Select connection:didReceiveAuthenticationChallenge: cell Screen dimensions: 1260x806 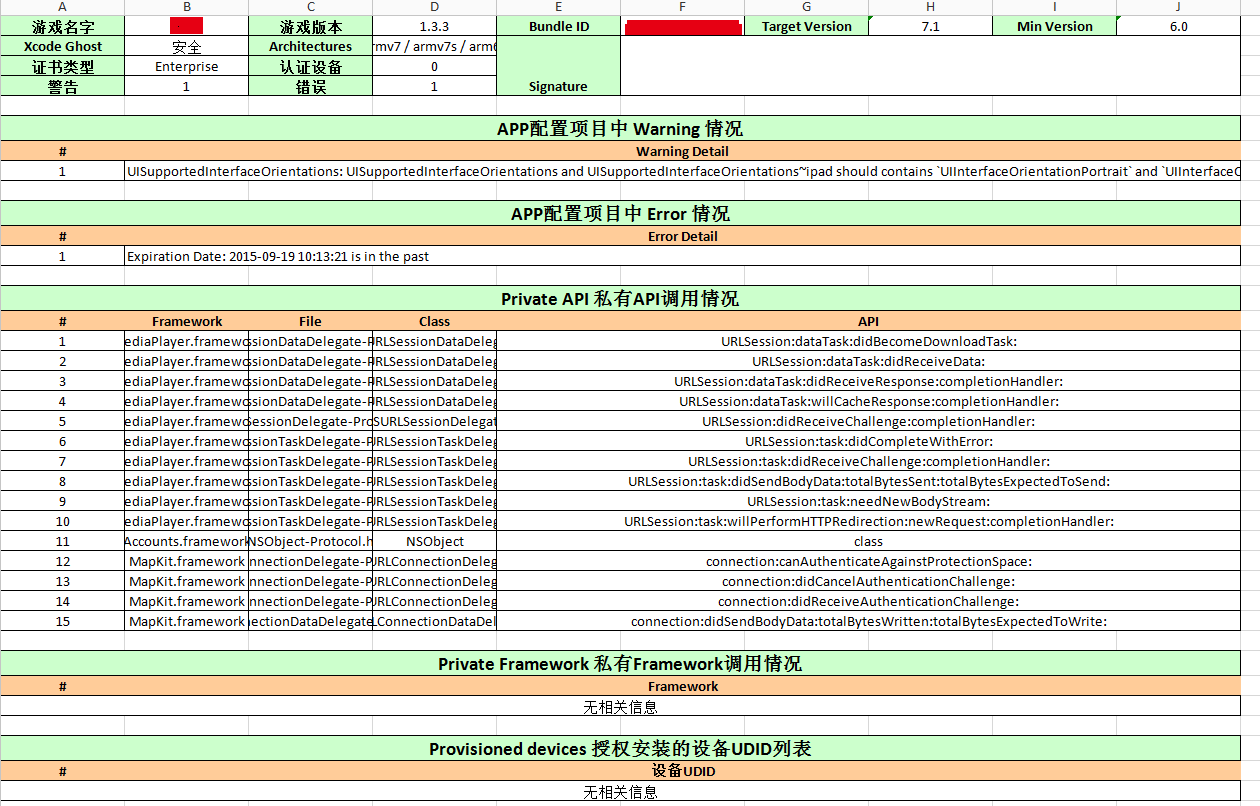[x=868, y=601]
